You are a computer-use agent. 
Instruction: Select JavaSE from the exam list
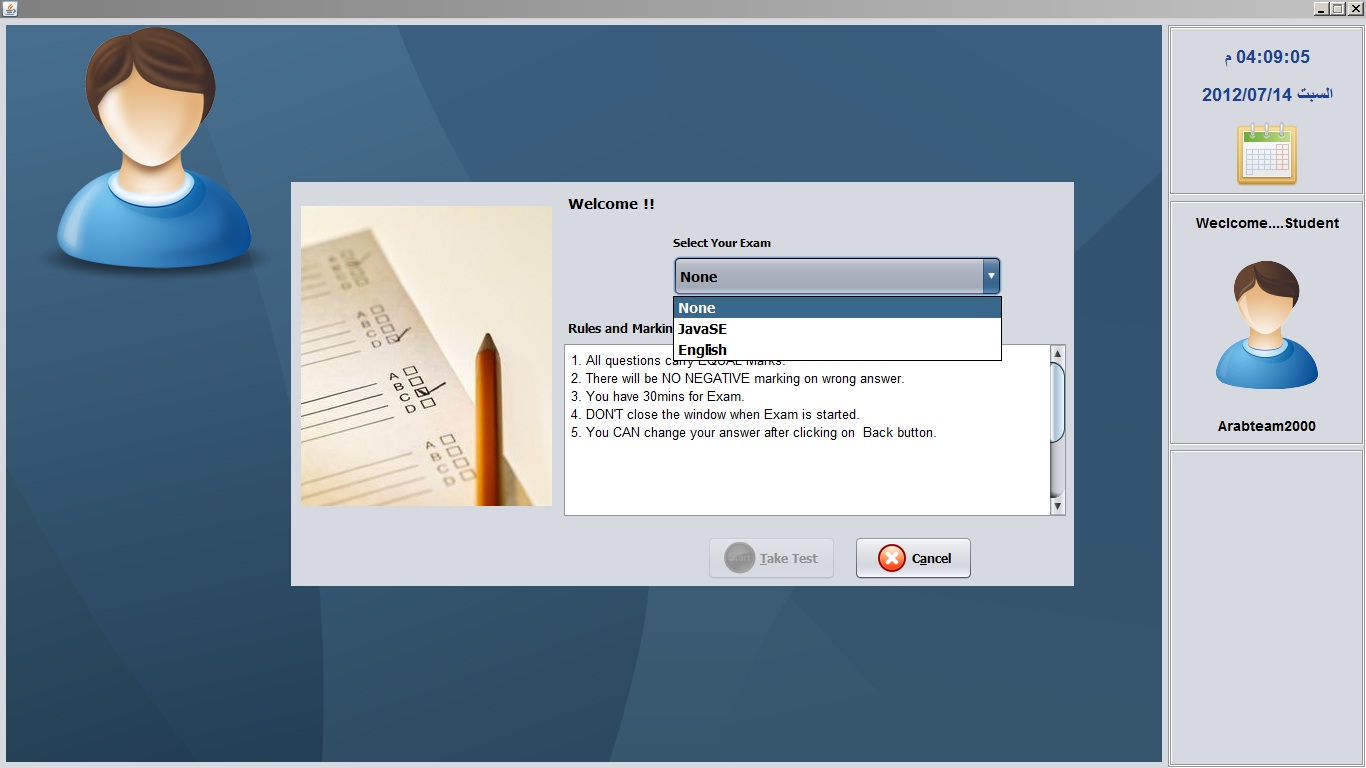point(837,329)
